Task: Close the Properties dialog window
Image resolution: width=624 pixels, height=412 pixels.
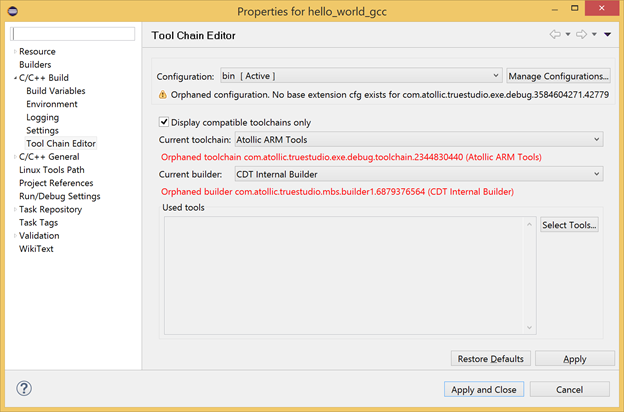Action: (x=601, y=8)
